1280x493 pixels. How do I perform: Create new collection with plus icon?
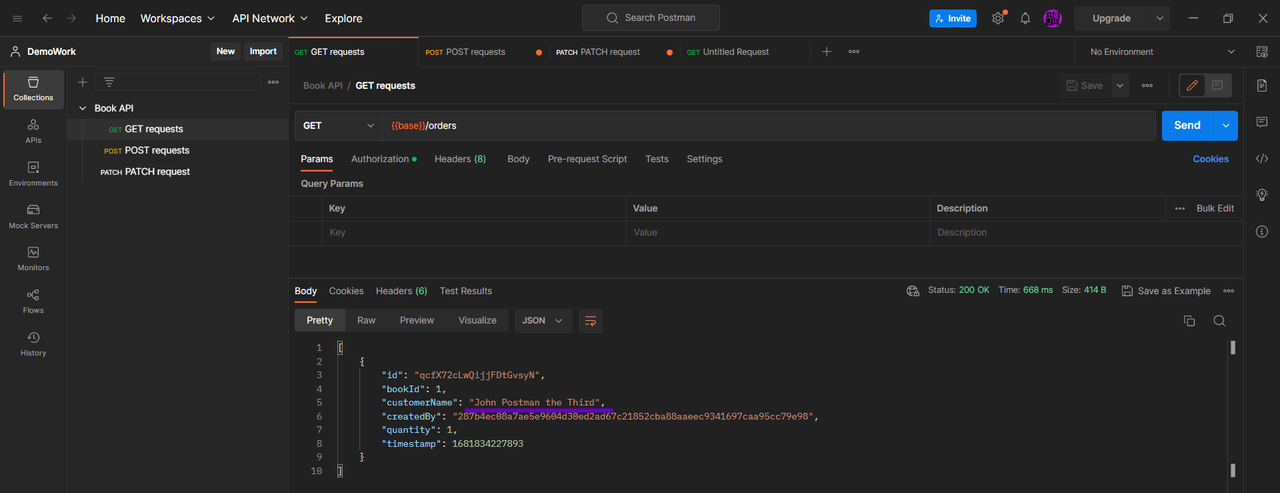coord(83,82)
